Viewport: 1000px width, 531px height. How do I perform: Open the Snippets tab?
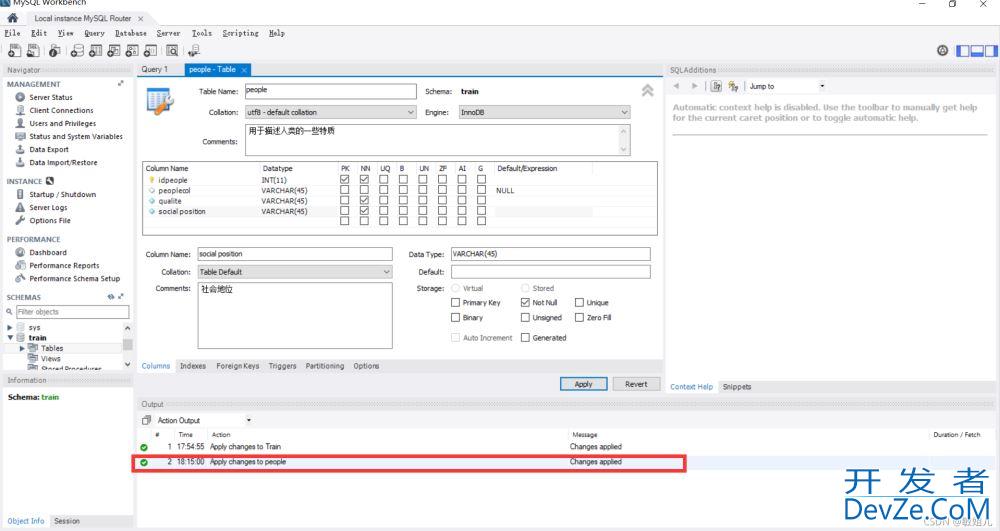click(x=737, y=387)
